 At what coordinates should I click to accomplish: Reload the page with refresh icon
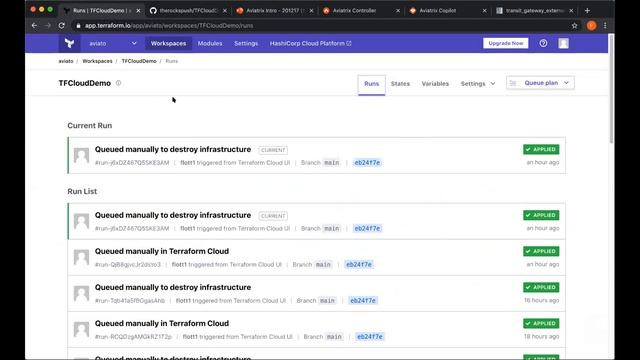tap(62, 25)
